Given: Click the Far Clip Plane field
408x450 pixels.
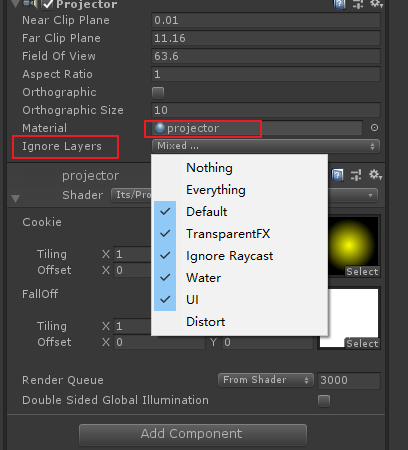Looking at the screenshot, I should [266, 38].
